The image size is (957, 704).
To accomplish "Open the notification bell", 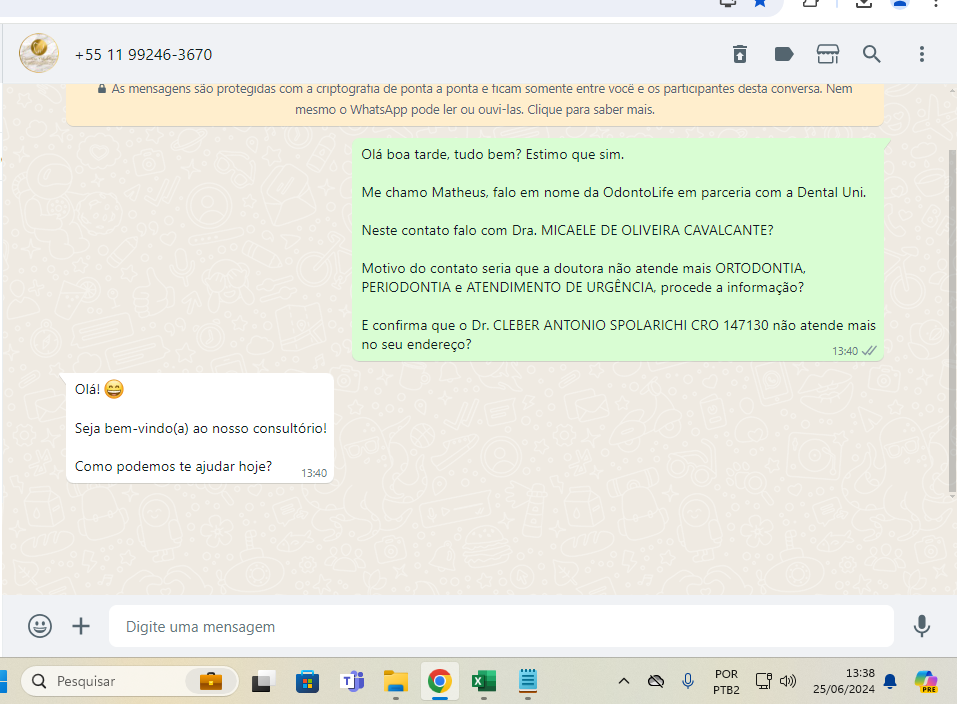I will (x=890, y=681).
